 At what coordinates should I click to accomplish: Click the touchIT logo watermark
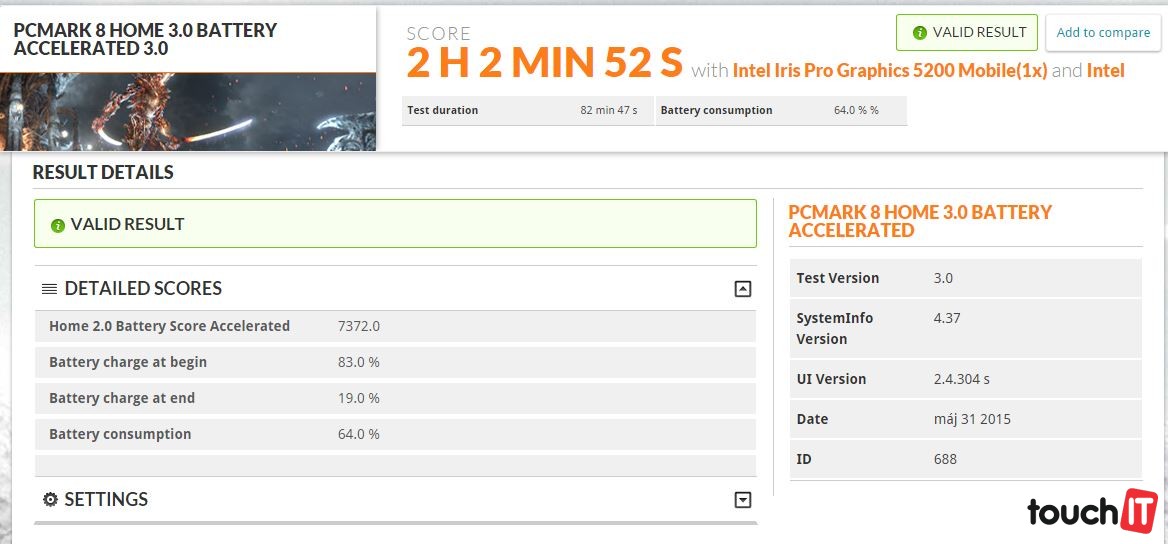point(1092,509)
